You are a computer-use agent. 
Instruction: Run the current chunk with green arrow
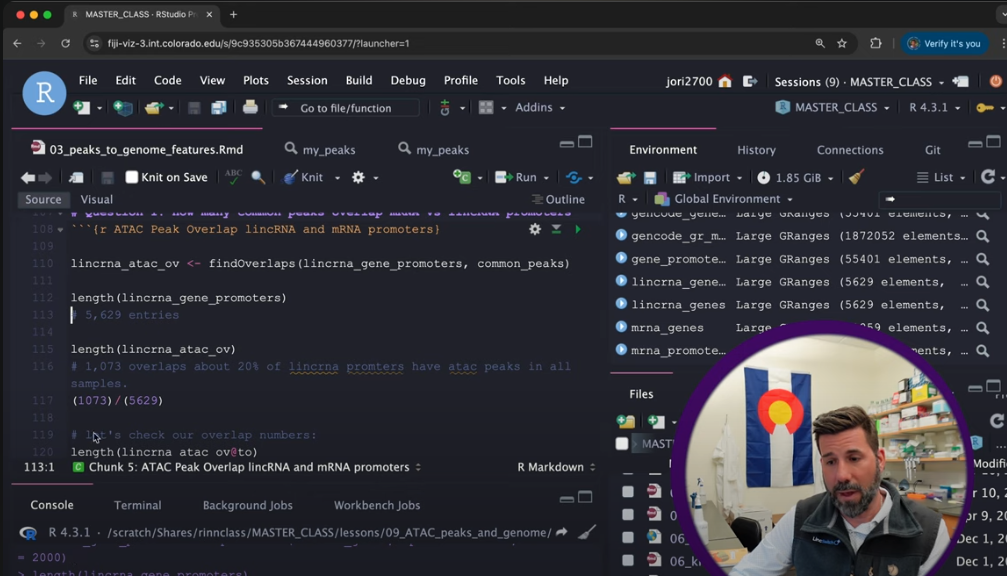click(x=578, y=229)
